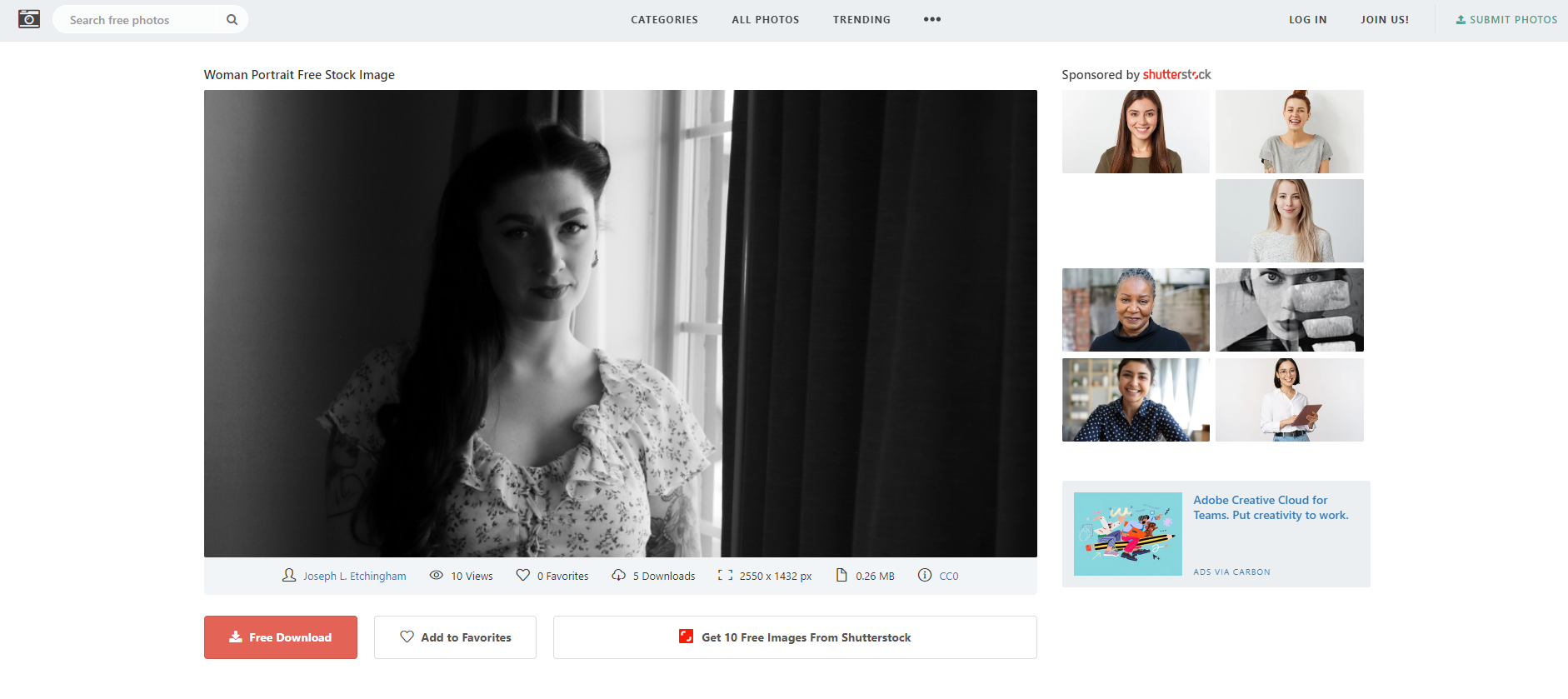Click the search magnifier icon
1568x699 pixels.
232,20
